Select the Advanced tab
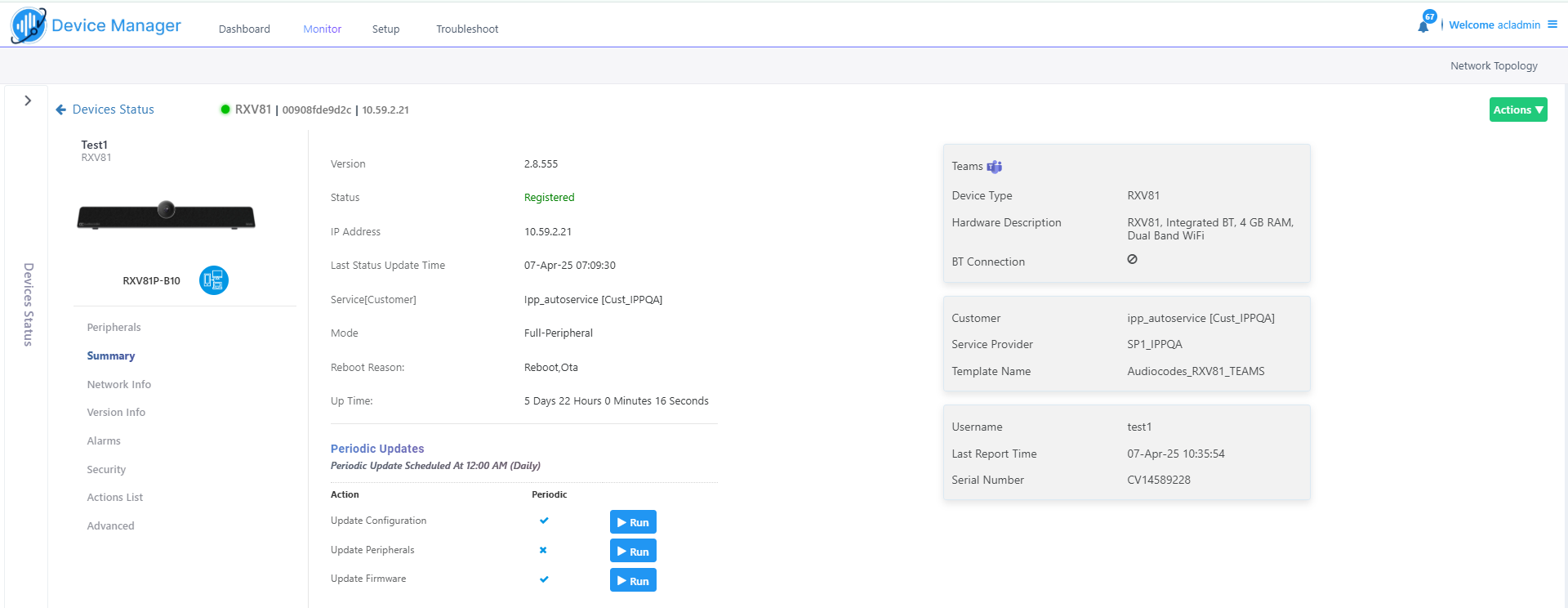 point(110,526)
